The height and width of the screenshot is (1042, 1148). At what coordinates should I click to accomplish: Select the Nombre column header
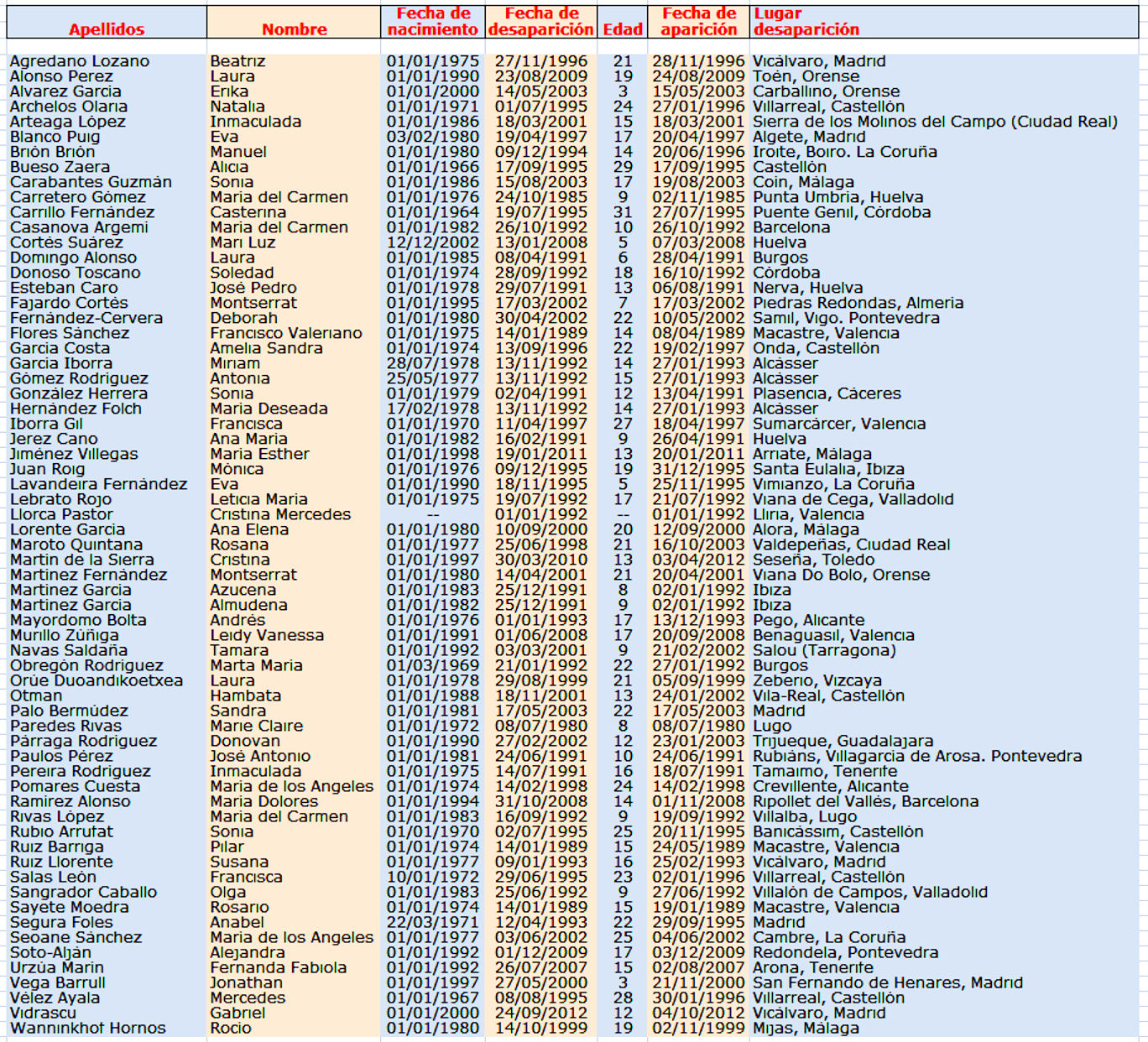click(294, 29)
